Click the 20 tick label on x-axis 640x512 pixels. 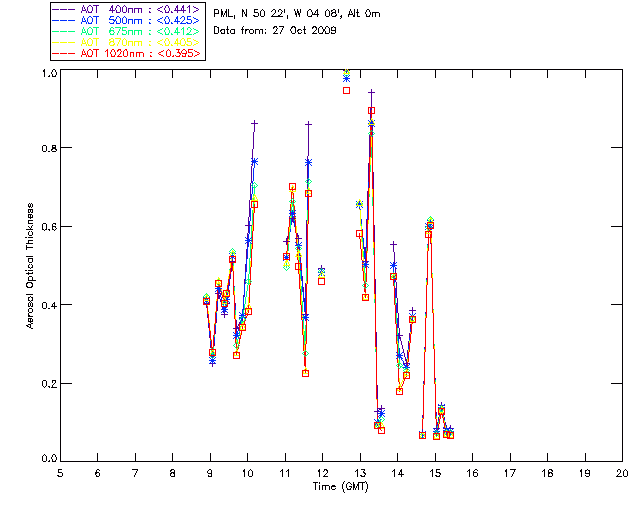(622, 472)
